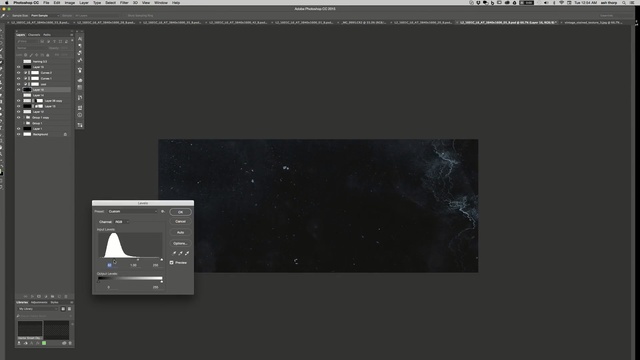
Task: Hide the selected Layer 16 eye icon
Action: point(18,89)
